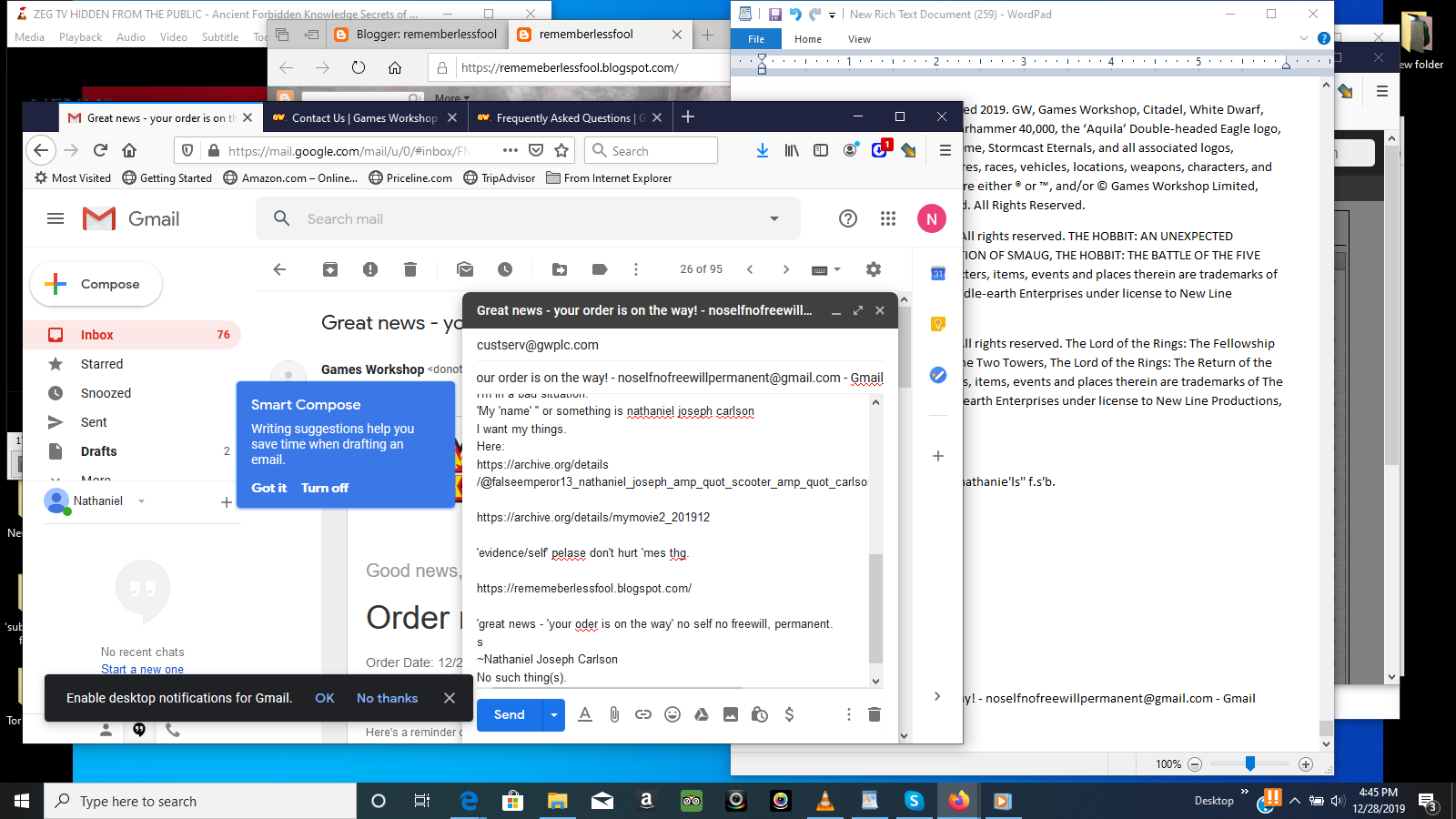Screen dimensions: 1456x819
Task: Open the Firefox page actions three dots
Action: [511, 150]
